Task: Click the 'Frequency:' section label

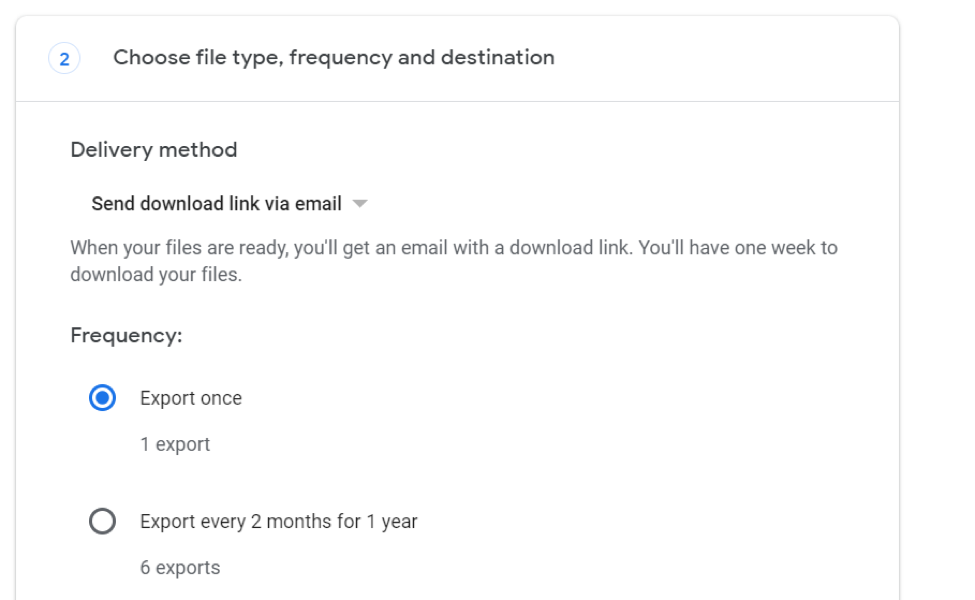Action: (126, 336)
